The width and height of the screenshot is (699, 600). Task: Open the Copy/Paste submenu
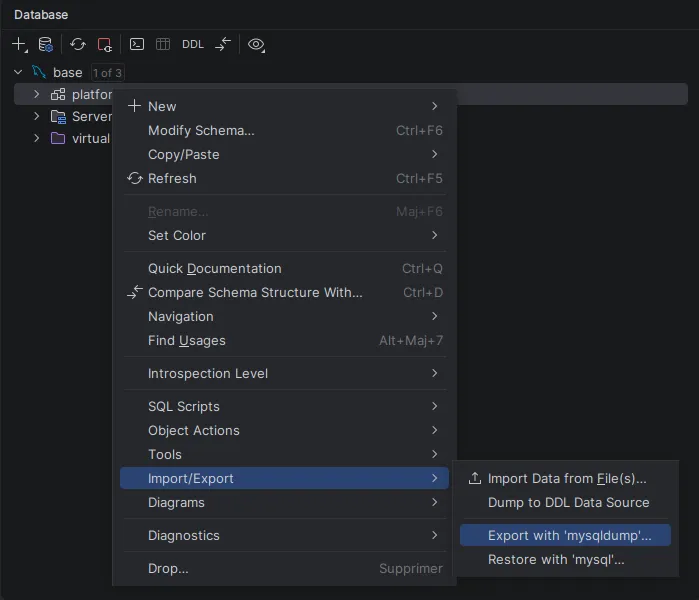tap(284, 154)
